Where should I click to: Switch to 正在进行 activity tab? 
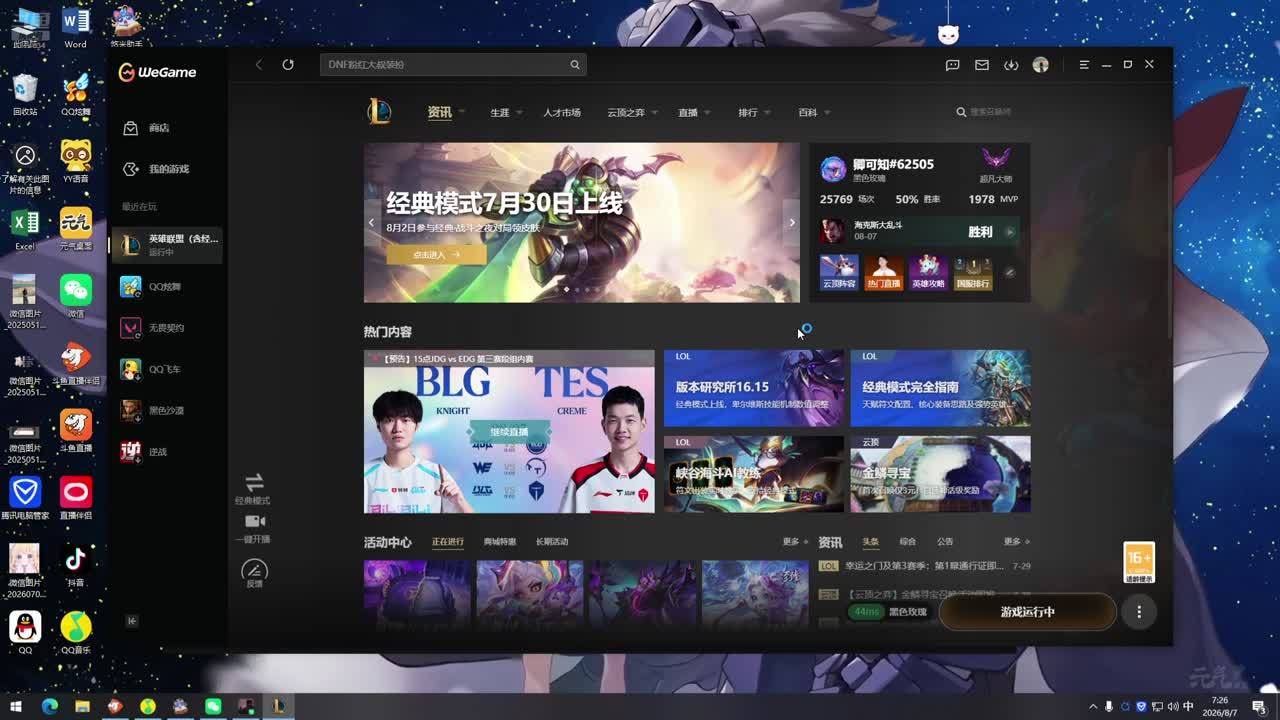click(x=448, y=542)
